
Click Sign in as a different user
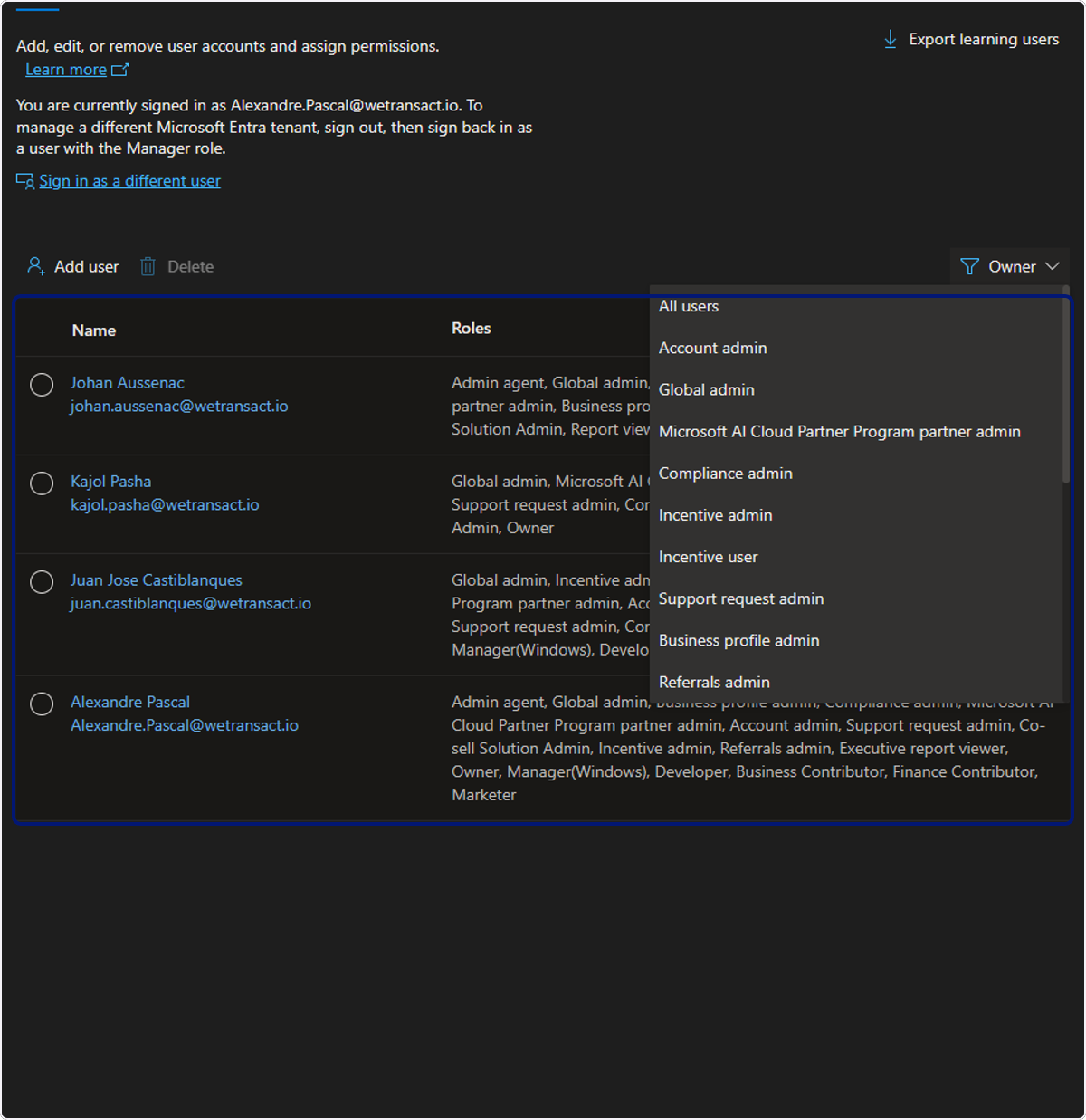129,181
